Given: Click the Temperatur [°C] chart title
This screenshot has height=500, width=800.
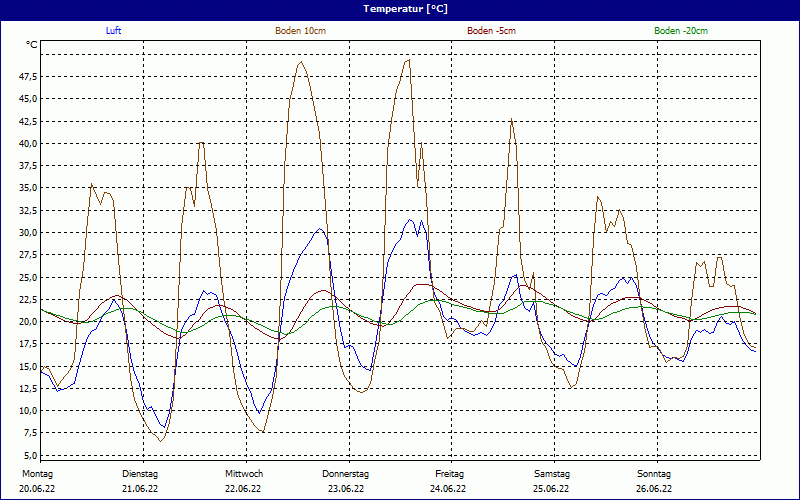Looking at the screenshot, I should tap(405, 8).
